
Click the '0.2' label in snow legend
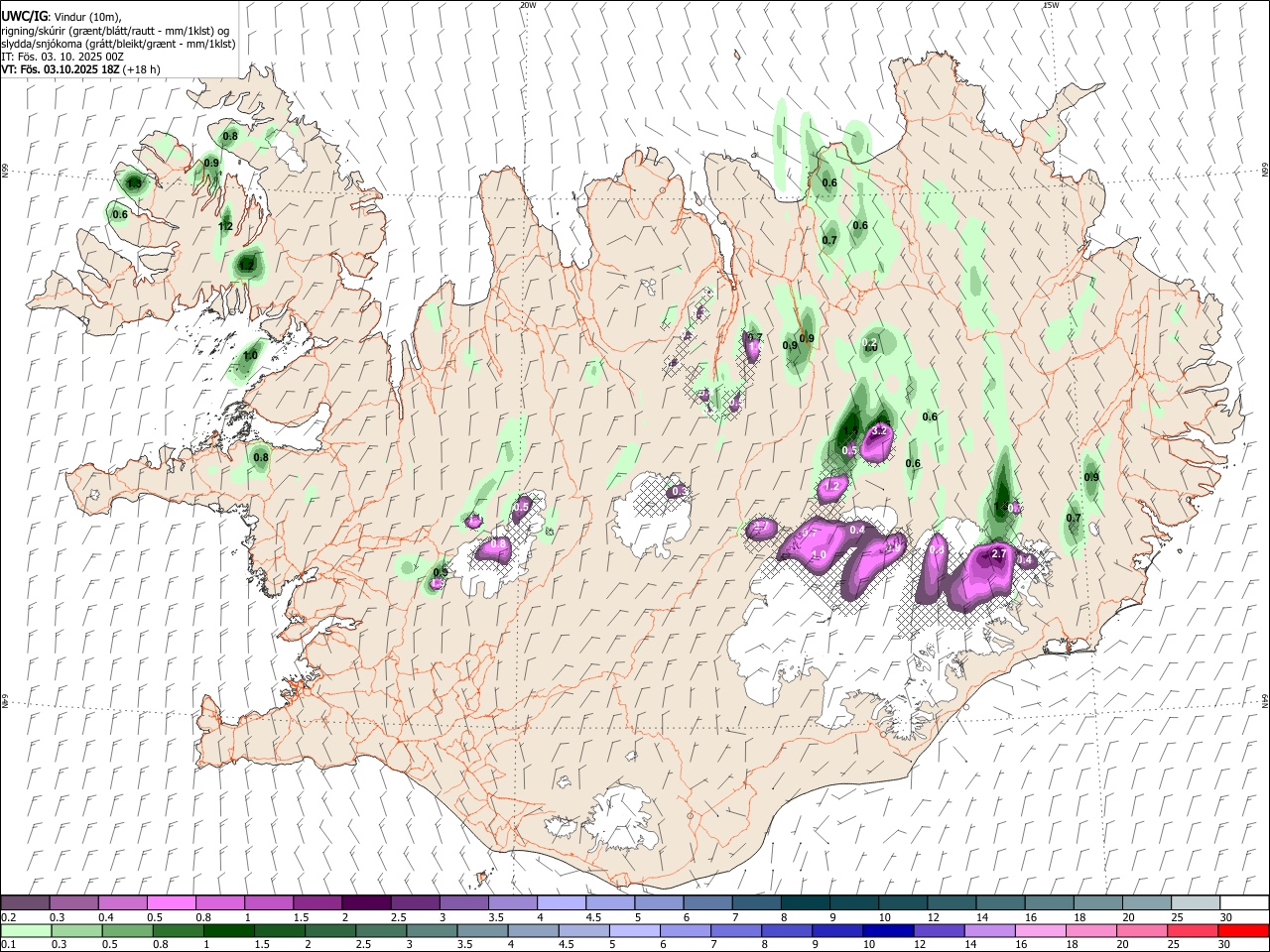point(8,917)
